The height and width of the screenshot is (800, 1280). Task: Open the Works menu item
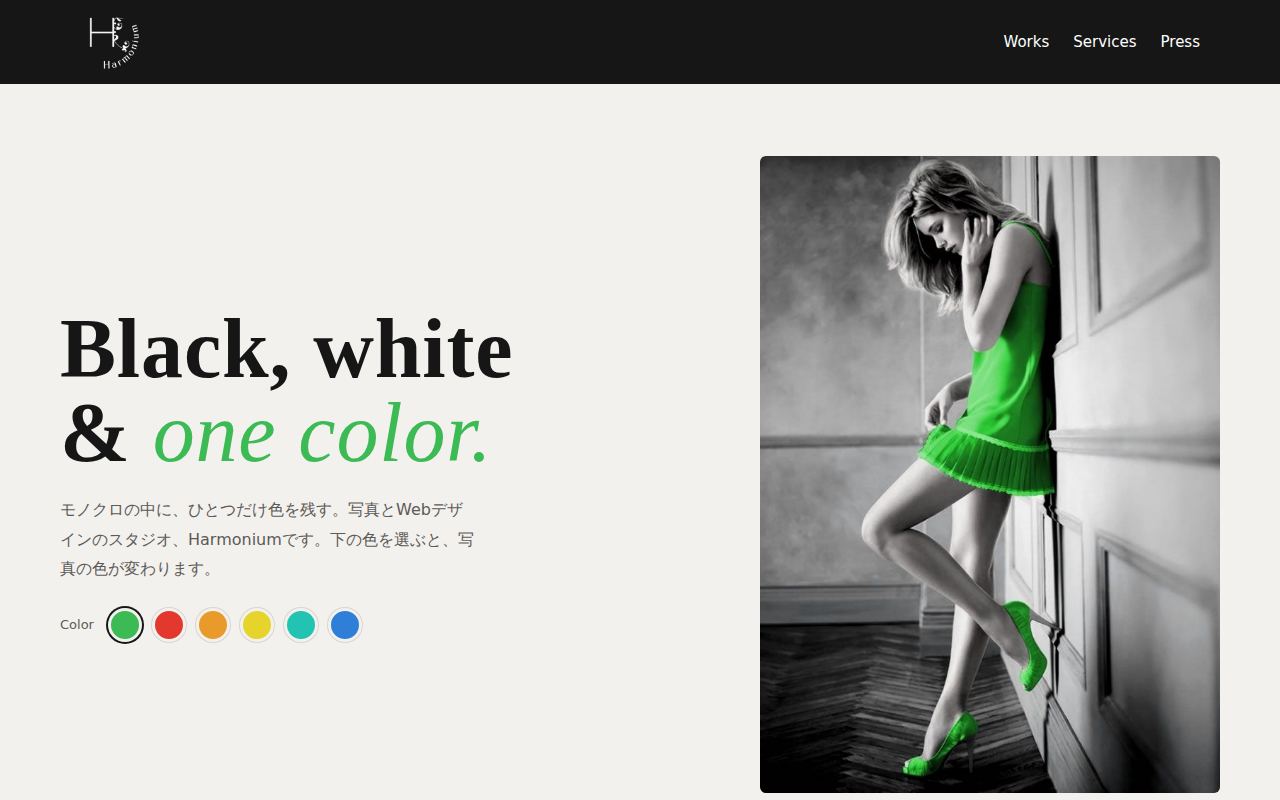[1026, 41]
